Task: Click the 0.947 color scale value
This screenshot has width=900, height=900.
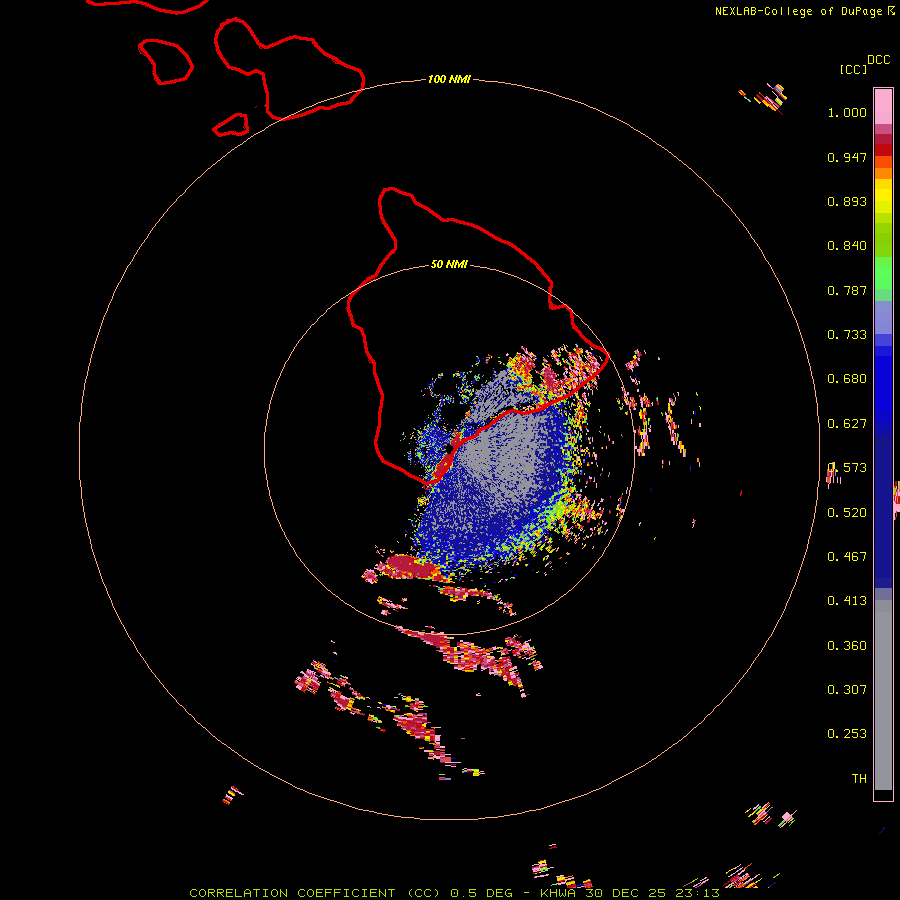Action: (x=847, y=157)
